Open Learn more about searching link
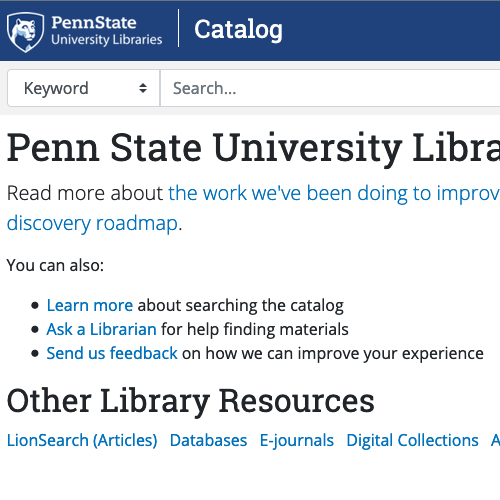This screenshot has width=500, height=500. 90,305
